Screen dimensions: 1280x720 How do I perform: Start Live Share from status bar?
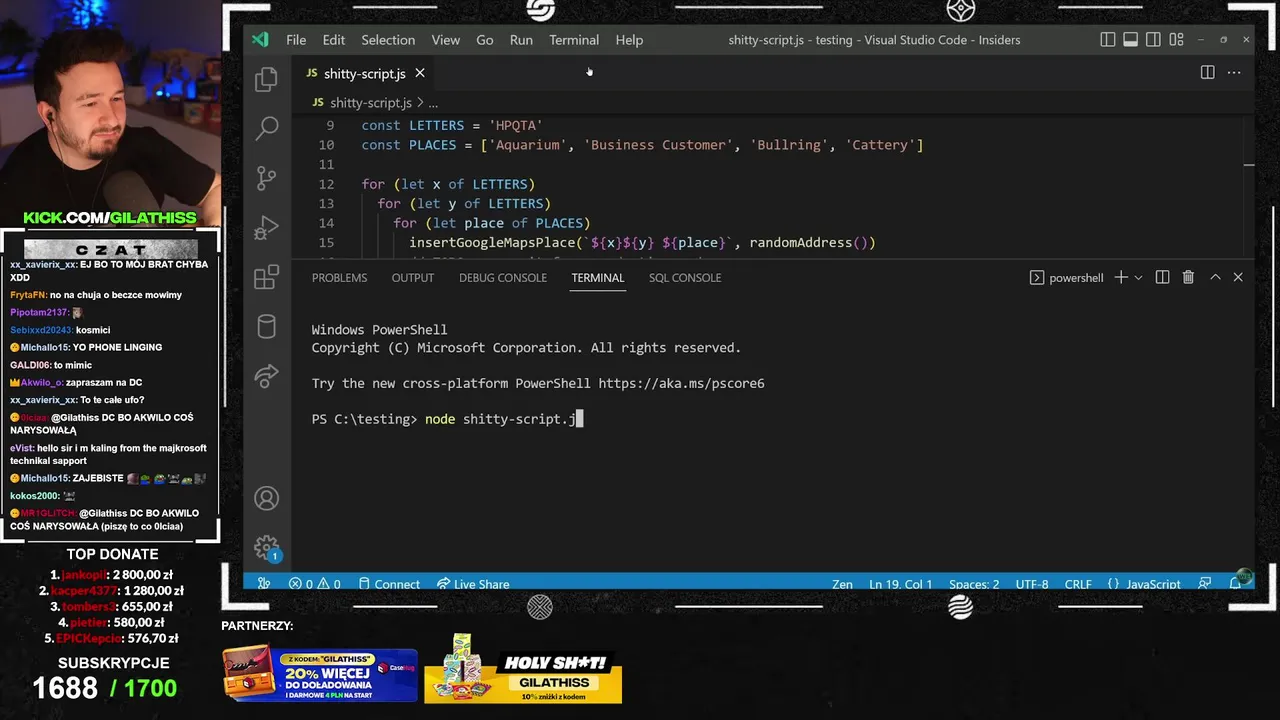click(473, 584)
